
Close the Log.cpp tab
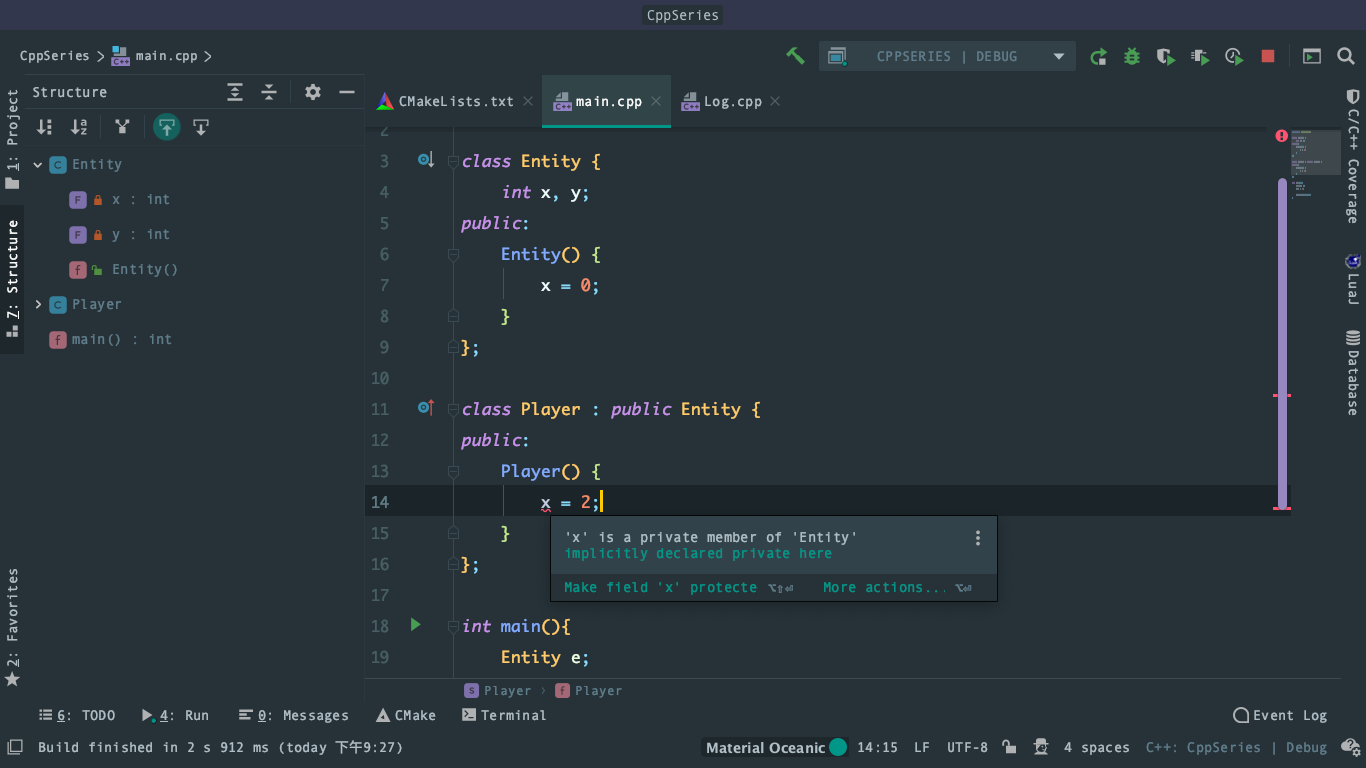(x=775, y=102)
